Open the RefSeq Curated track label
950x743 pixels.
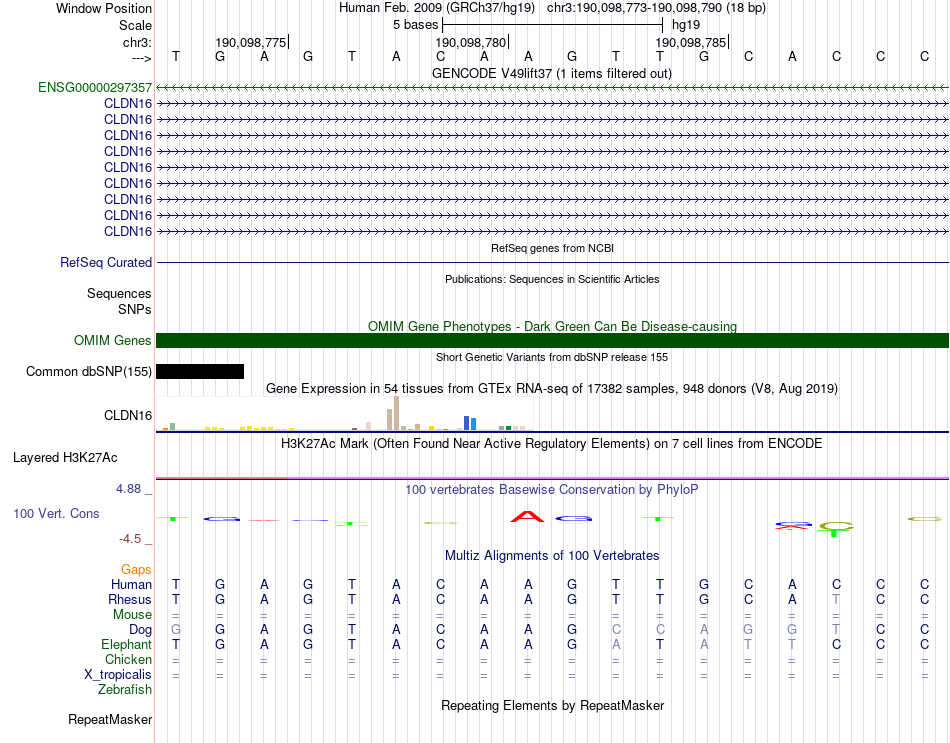tap(106, 262)
